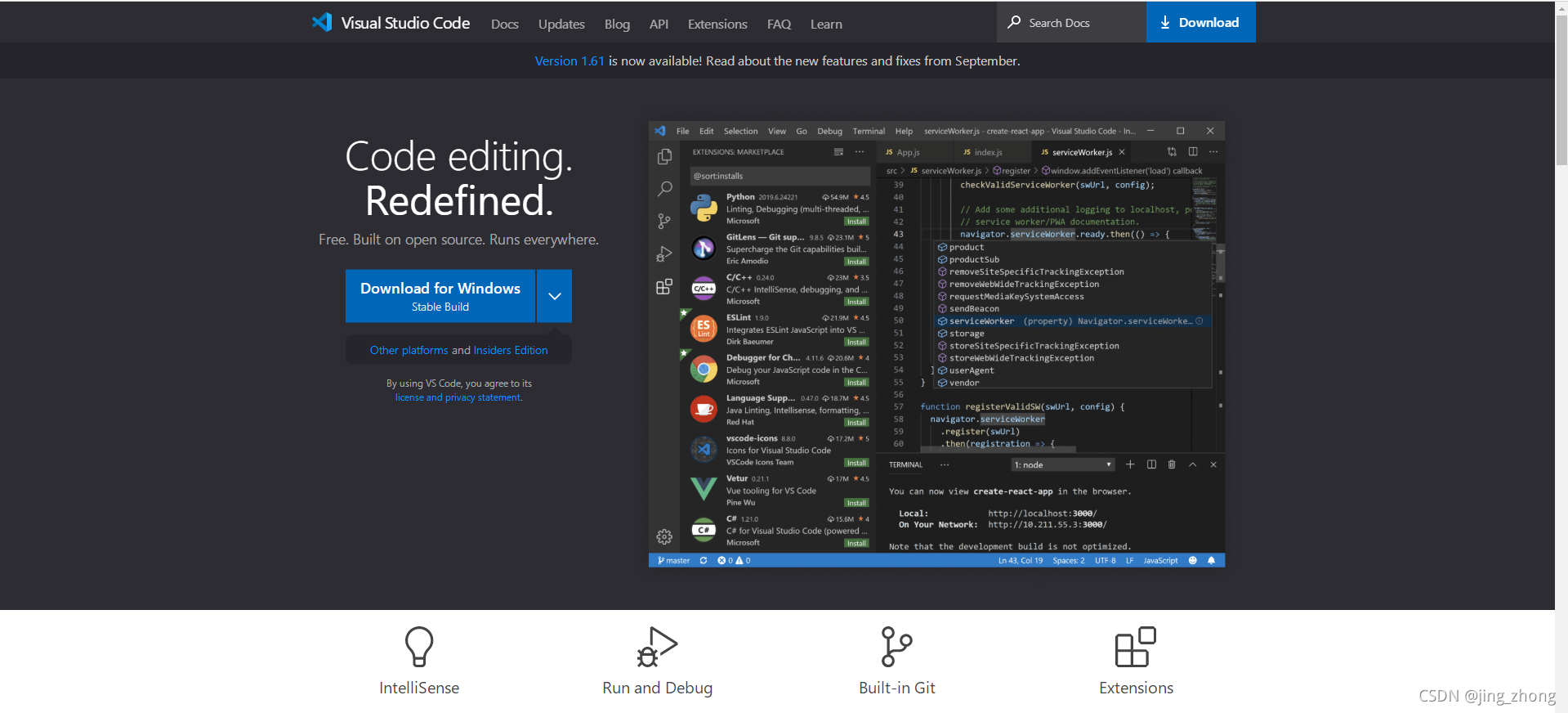Click 'Spaces: 2' in status bar

coord(1069,560)
